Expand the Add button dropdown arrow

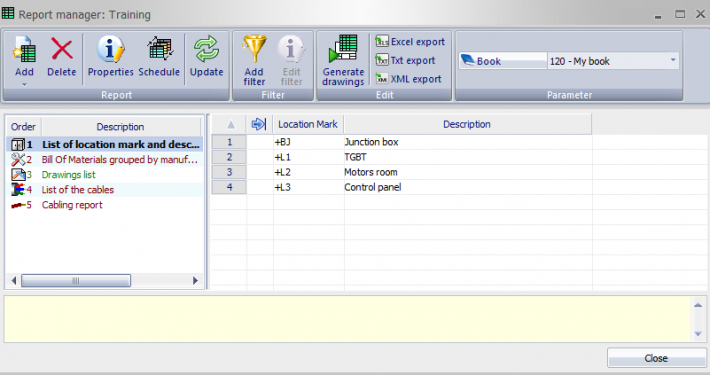click(x=24, y=84)
